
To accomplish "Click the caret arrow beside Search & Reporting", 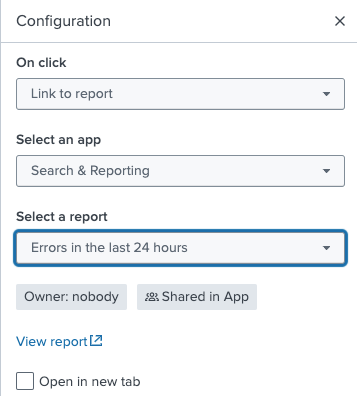I will (x=326, y=171).
